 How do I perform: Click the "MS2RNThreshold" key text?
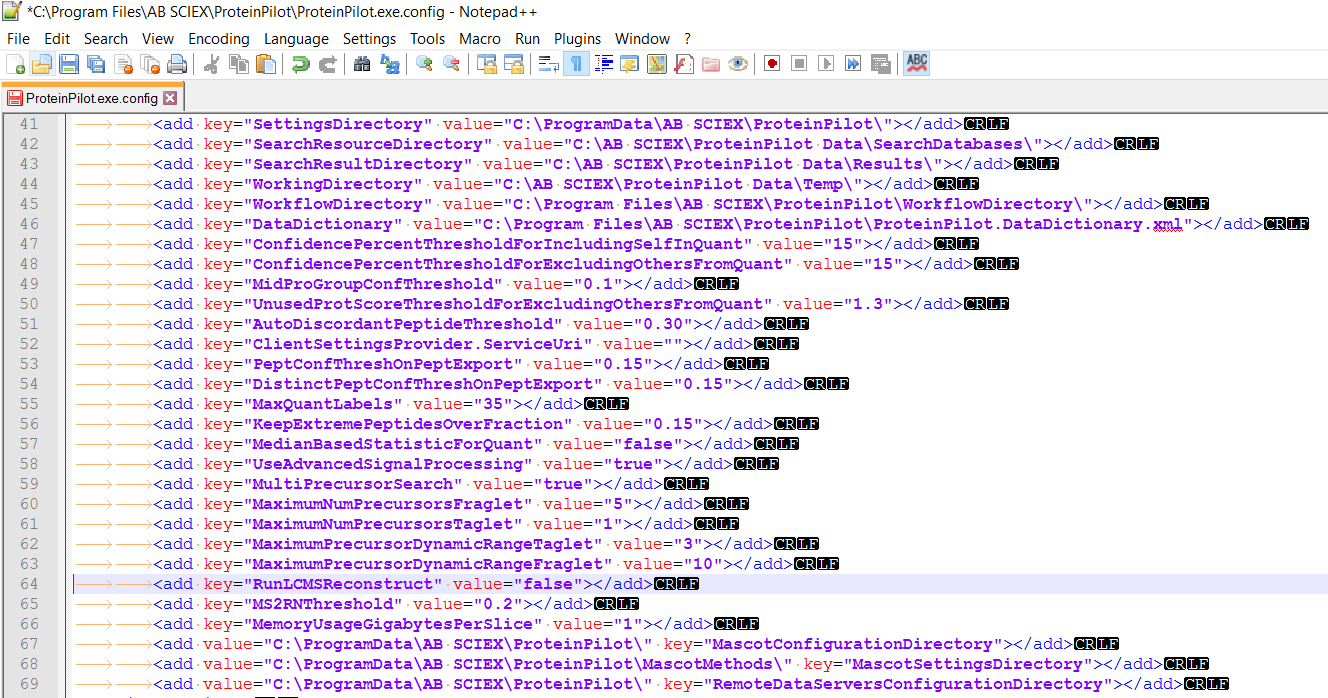(x=323, y=604)
